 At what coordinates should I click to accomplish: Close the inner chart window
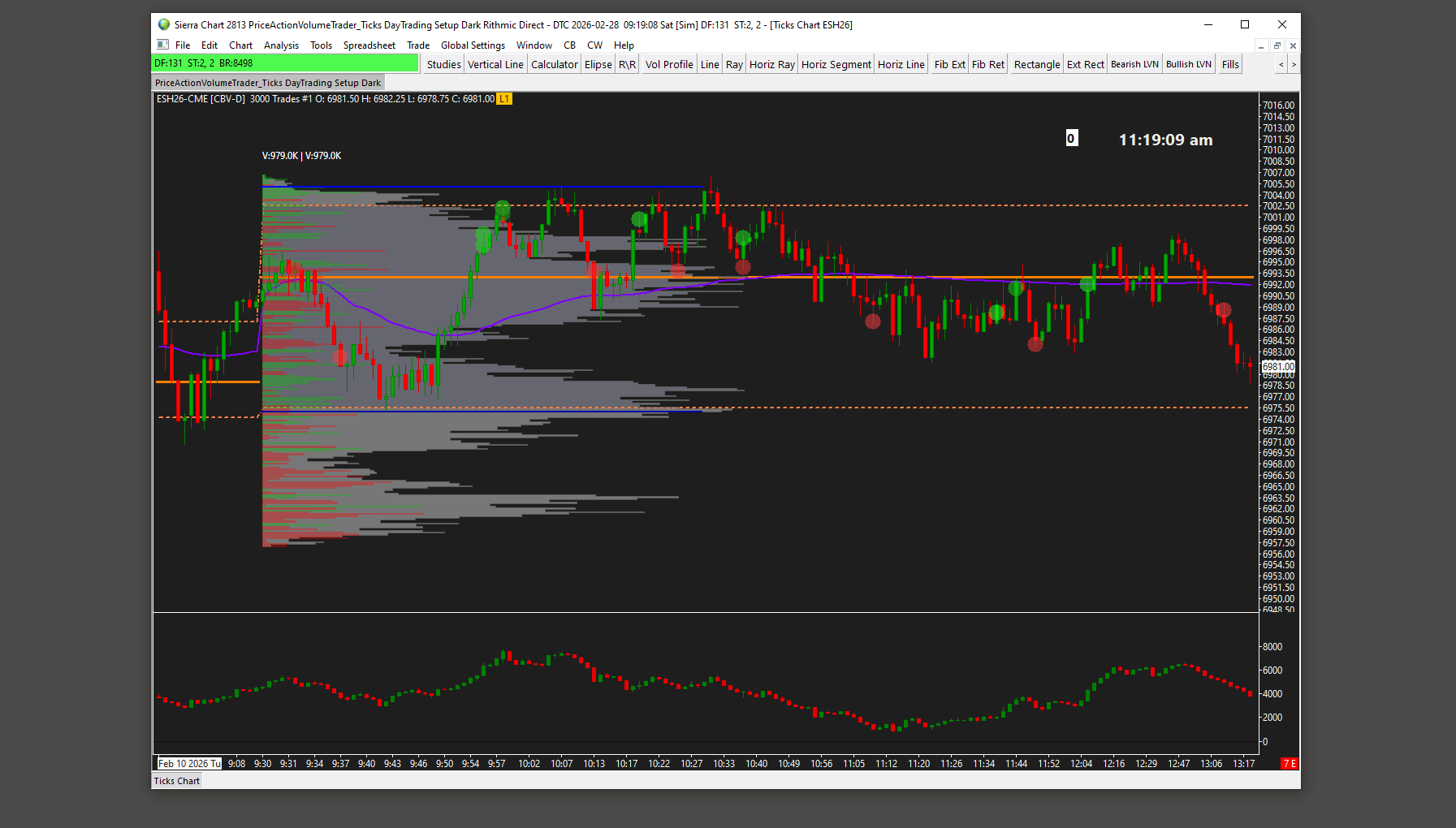[x=1293, y=46]
